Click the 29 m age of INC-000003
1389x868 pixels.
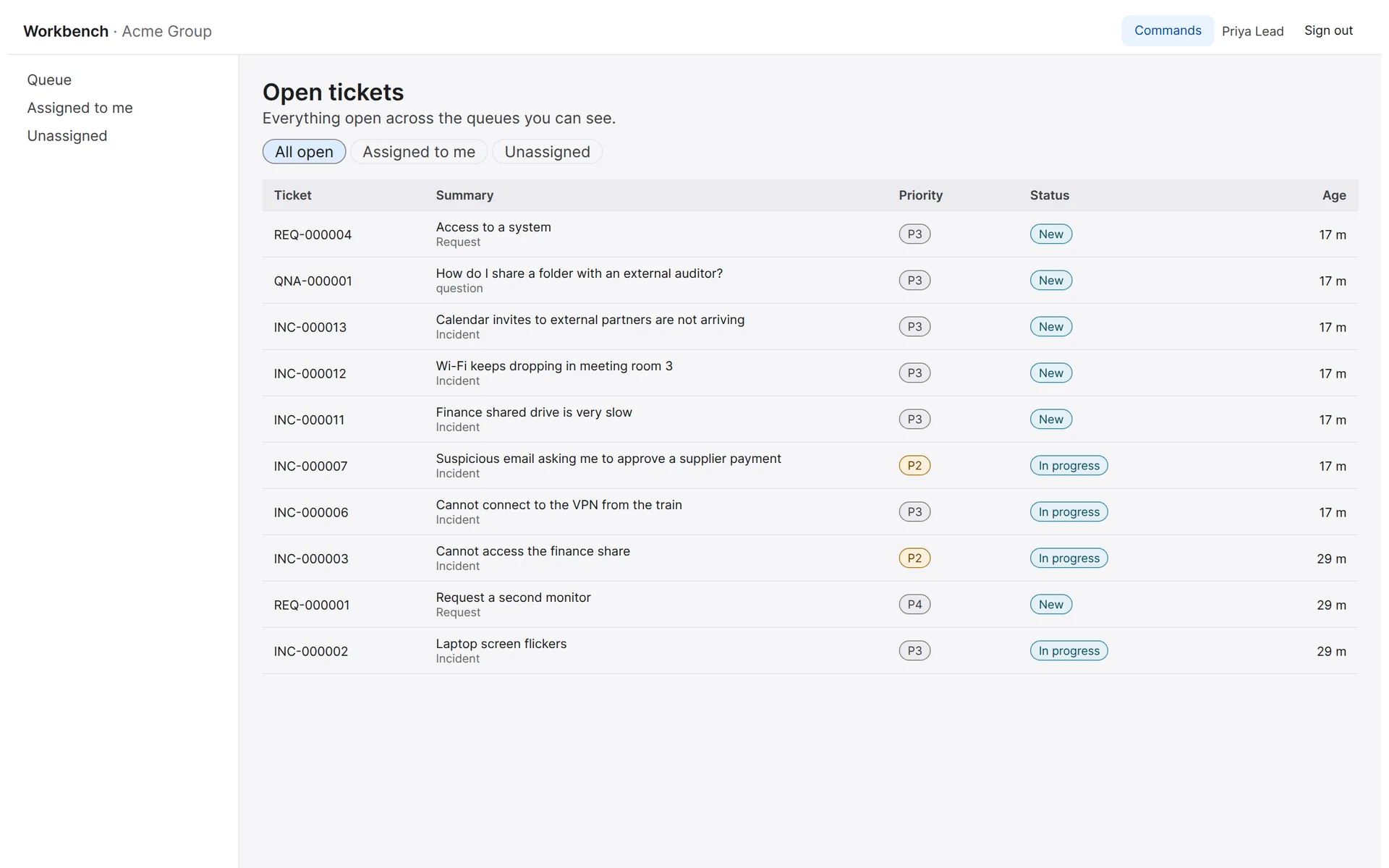tap(1331, 558)
